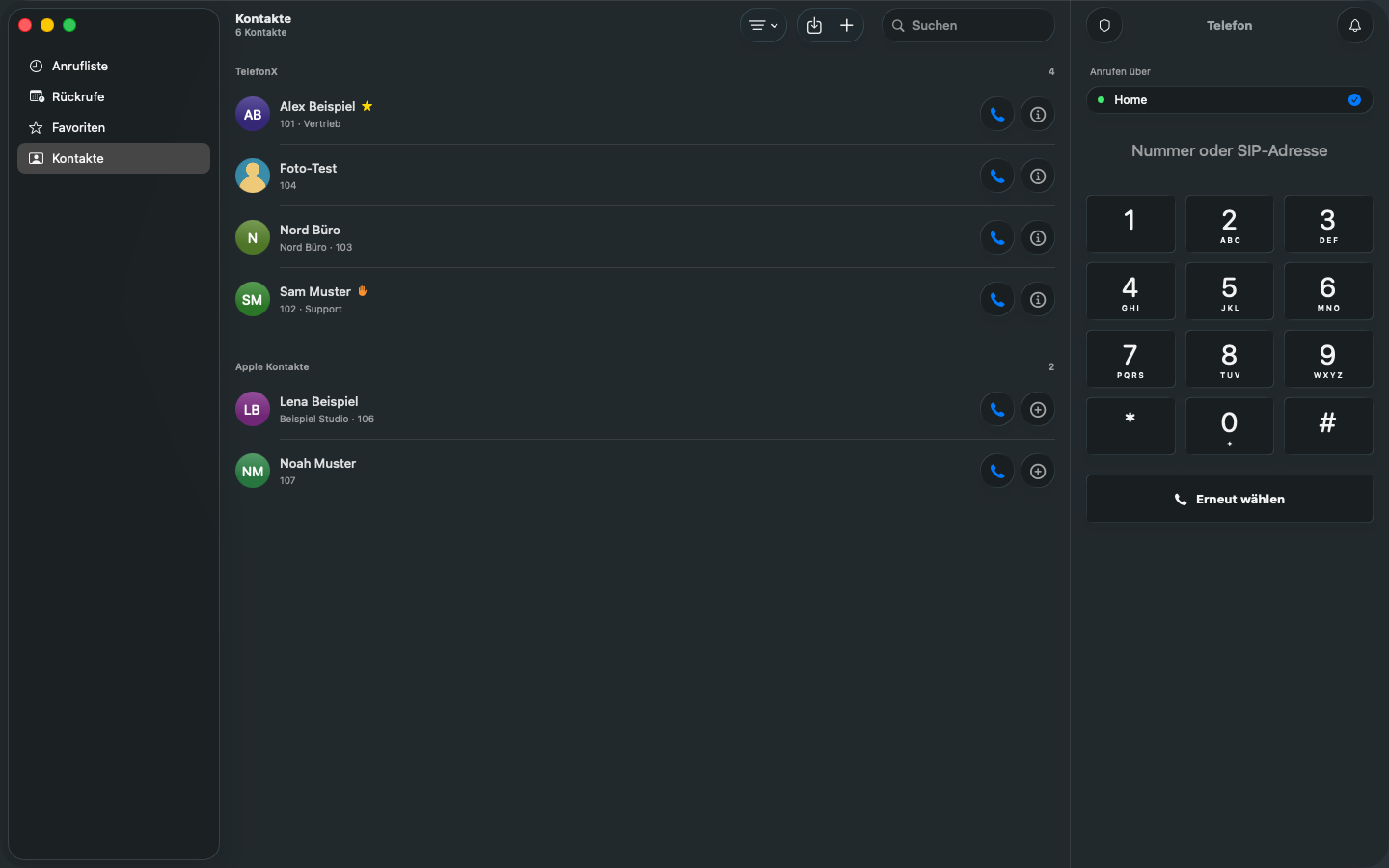Open the Home account selector under Anrufen über
This screenshot has height=868, width=1389.
1230,100
